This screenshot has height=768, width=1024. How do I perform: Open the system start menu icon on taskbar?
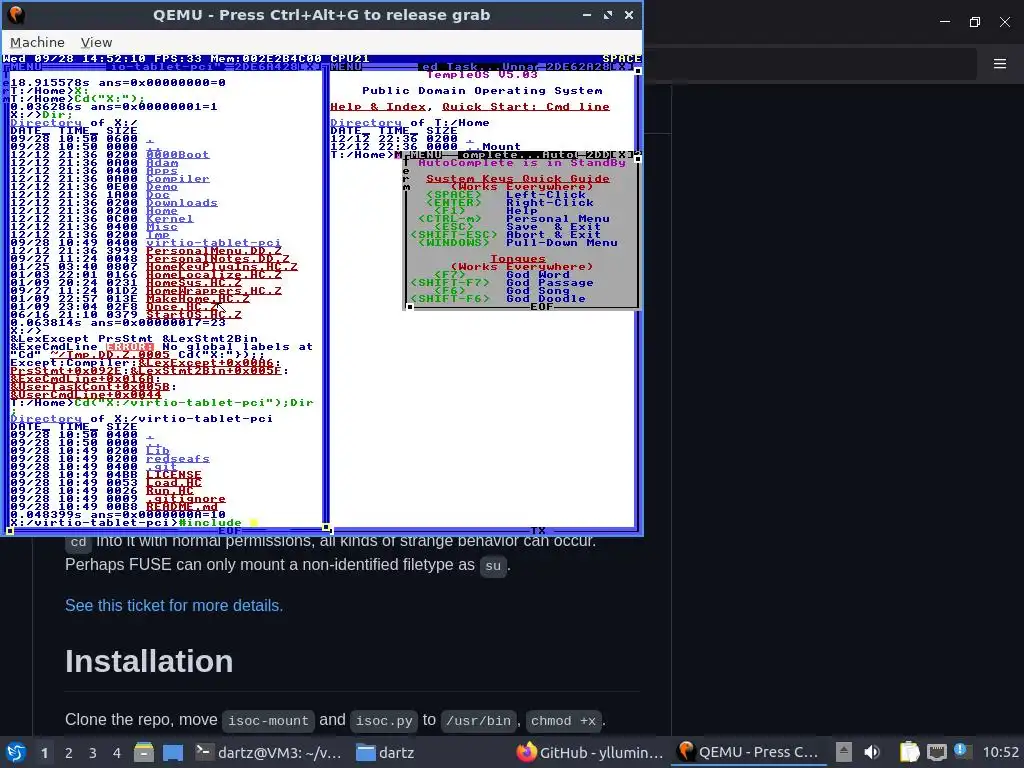point(16,752)
